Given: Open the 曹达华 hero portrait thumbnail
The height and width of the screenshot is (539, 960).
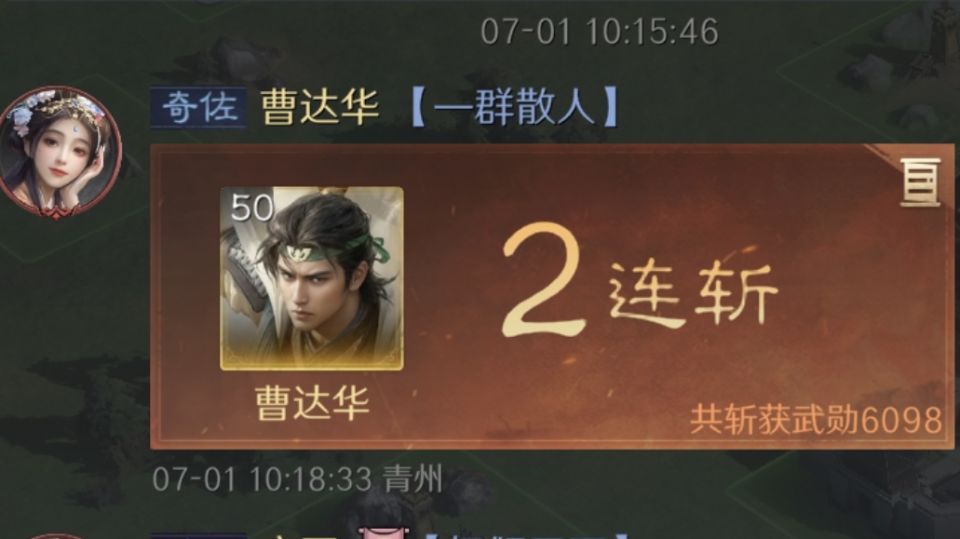Looking at the screenshot, I should [x=312, y=279].
